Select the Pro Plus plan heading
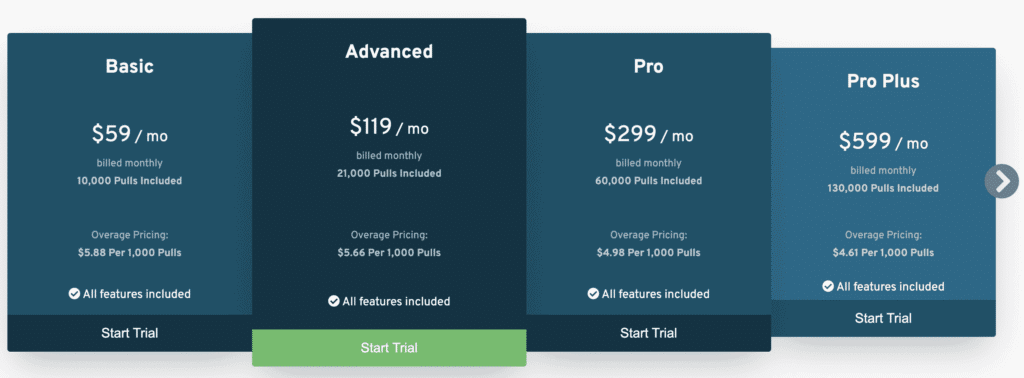Screen dimensions: 1024x378 [884, 81]
